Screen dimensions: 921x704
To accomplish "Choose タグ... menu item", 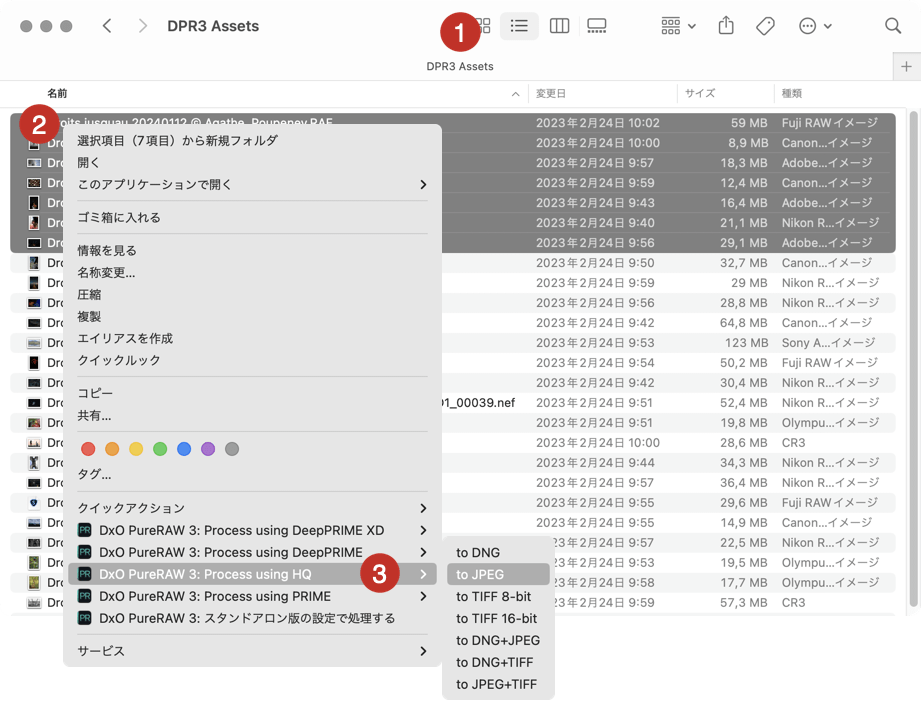I will (x=95, y=474).
